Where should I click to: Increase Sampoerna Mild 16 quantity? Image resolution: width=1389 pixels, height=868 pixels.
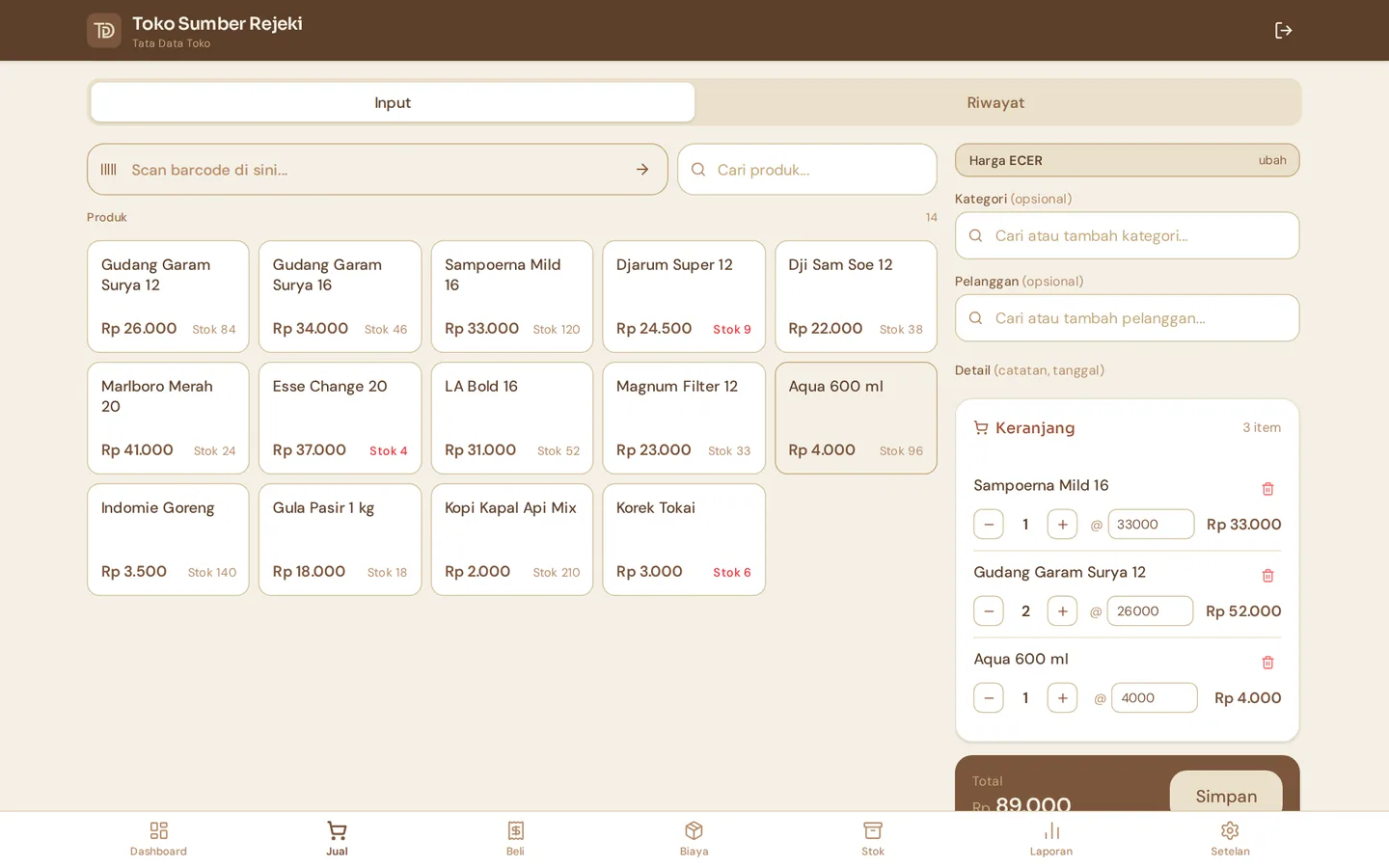pos(1062,525)
